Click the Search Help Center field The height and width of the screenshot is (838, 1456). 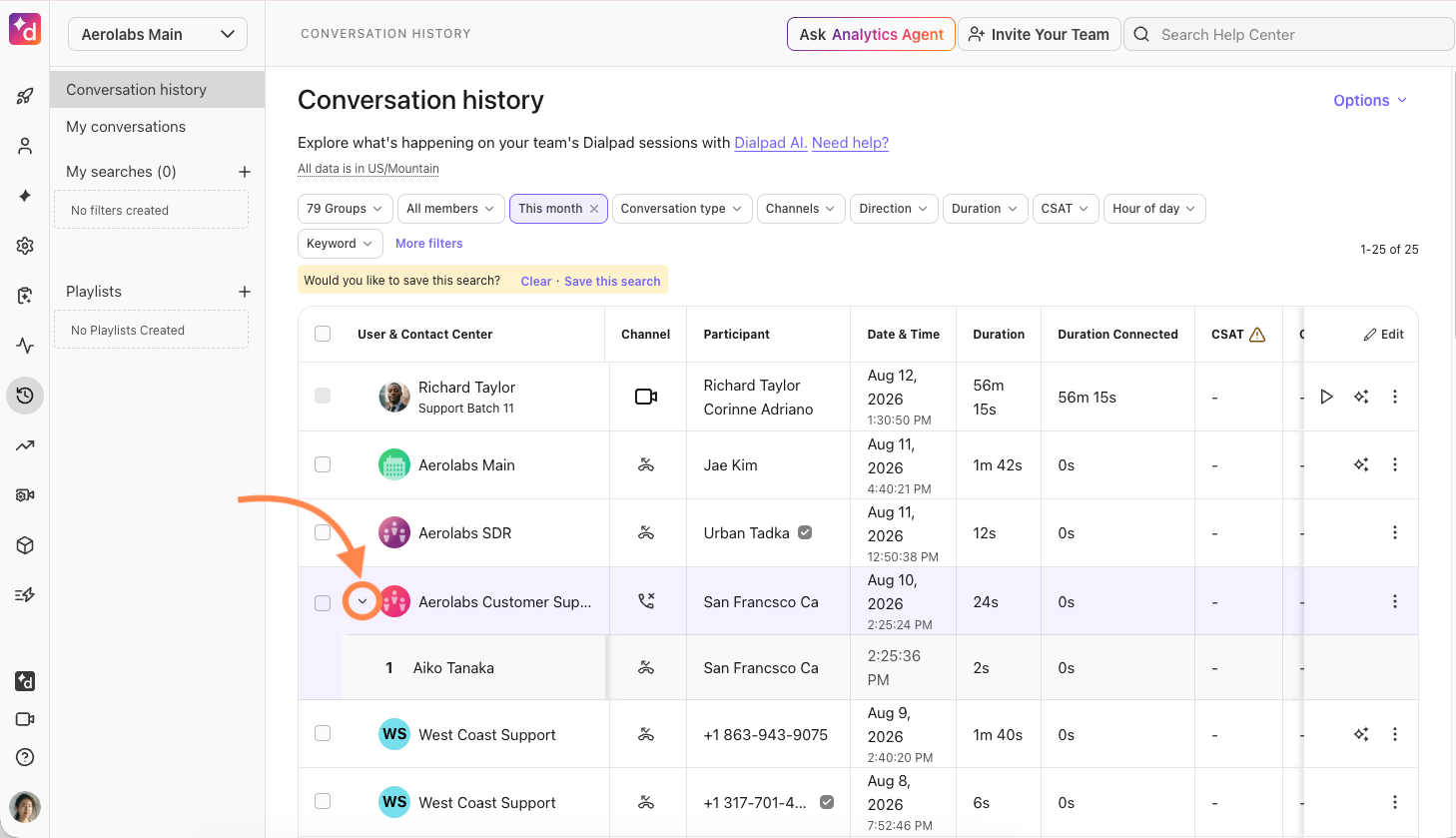1289,34
